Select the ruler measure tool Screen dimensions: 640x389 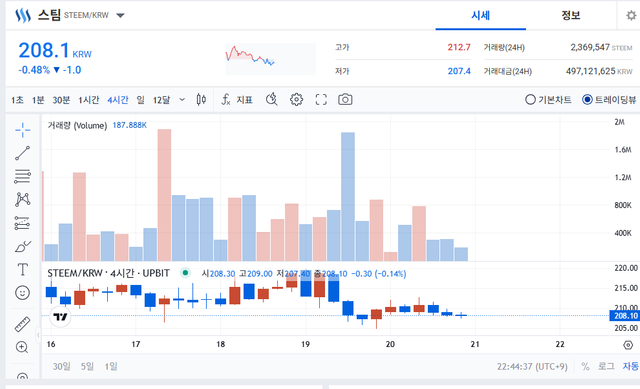[22, 324]
